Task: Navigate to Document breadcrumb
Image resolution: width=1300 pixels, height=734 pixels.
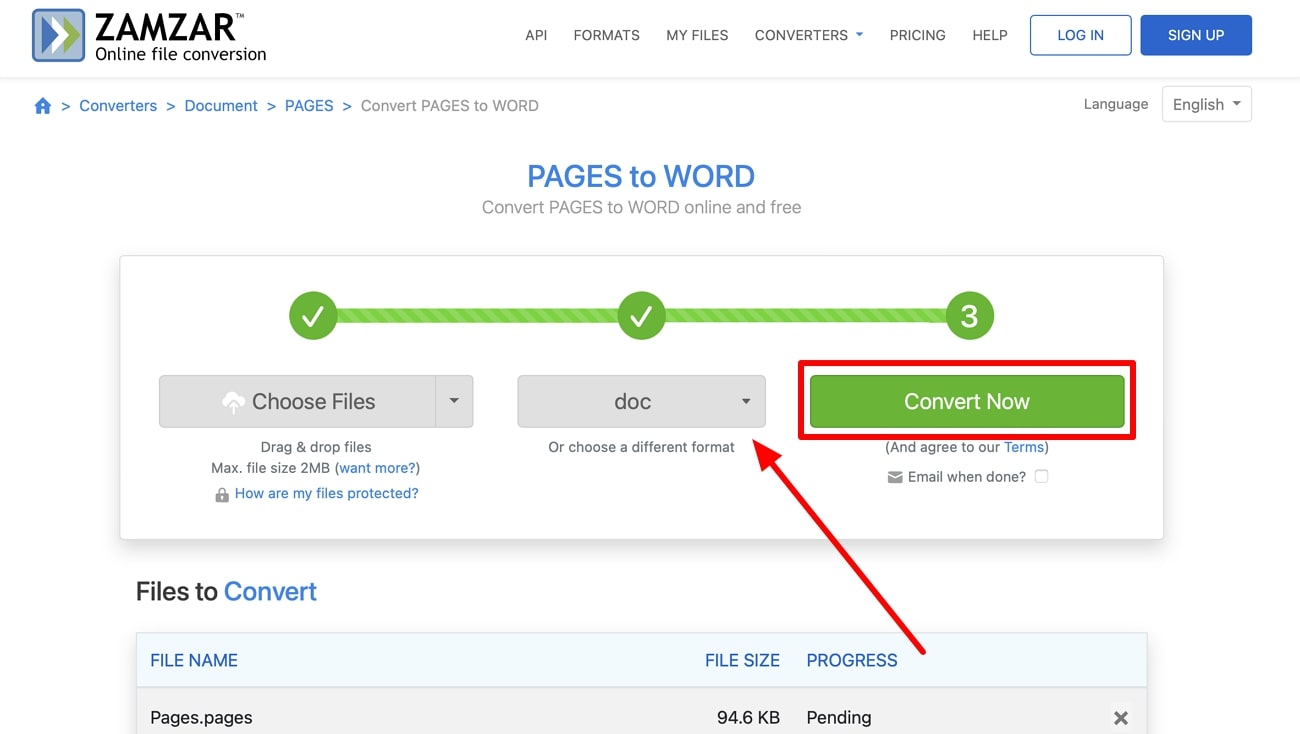Action: (x=221, y=106)
